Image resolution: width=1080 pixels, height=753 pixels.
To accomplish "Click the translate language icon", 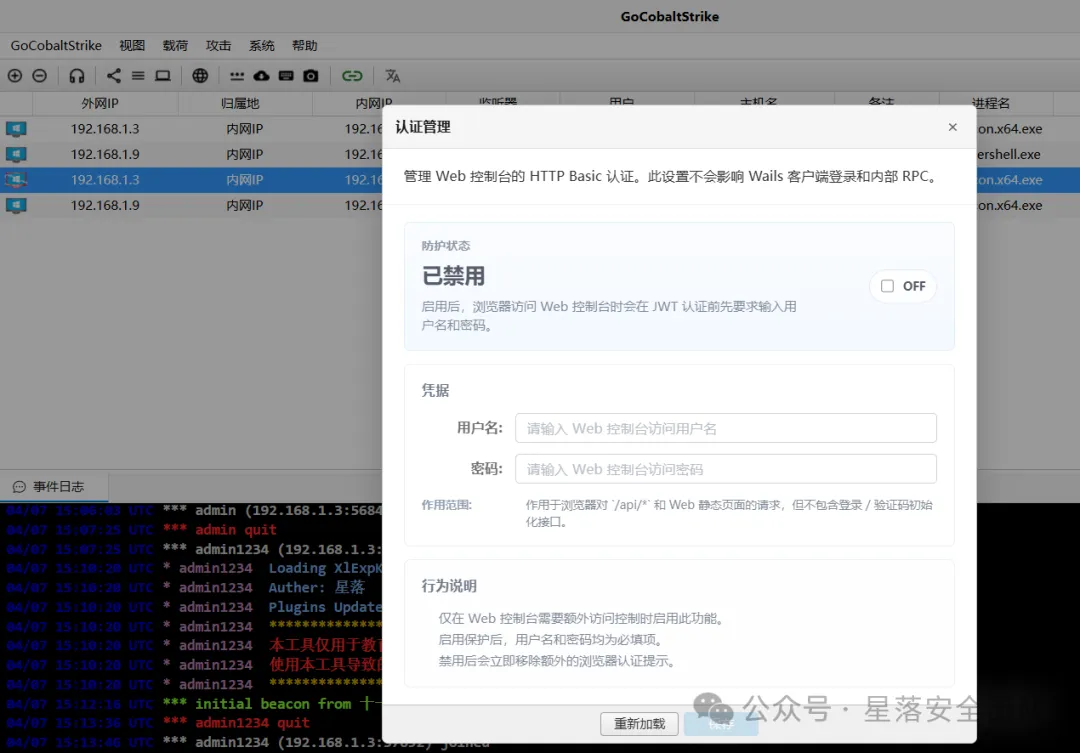I will tap(393, 76).
